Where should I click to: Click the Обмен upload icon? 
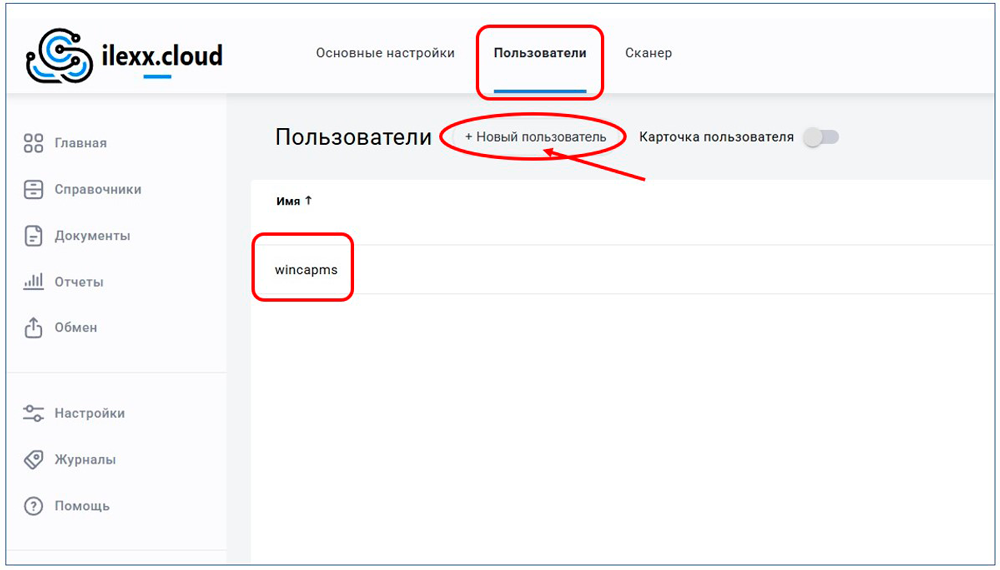[x=33, y=328]
